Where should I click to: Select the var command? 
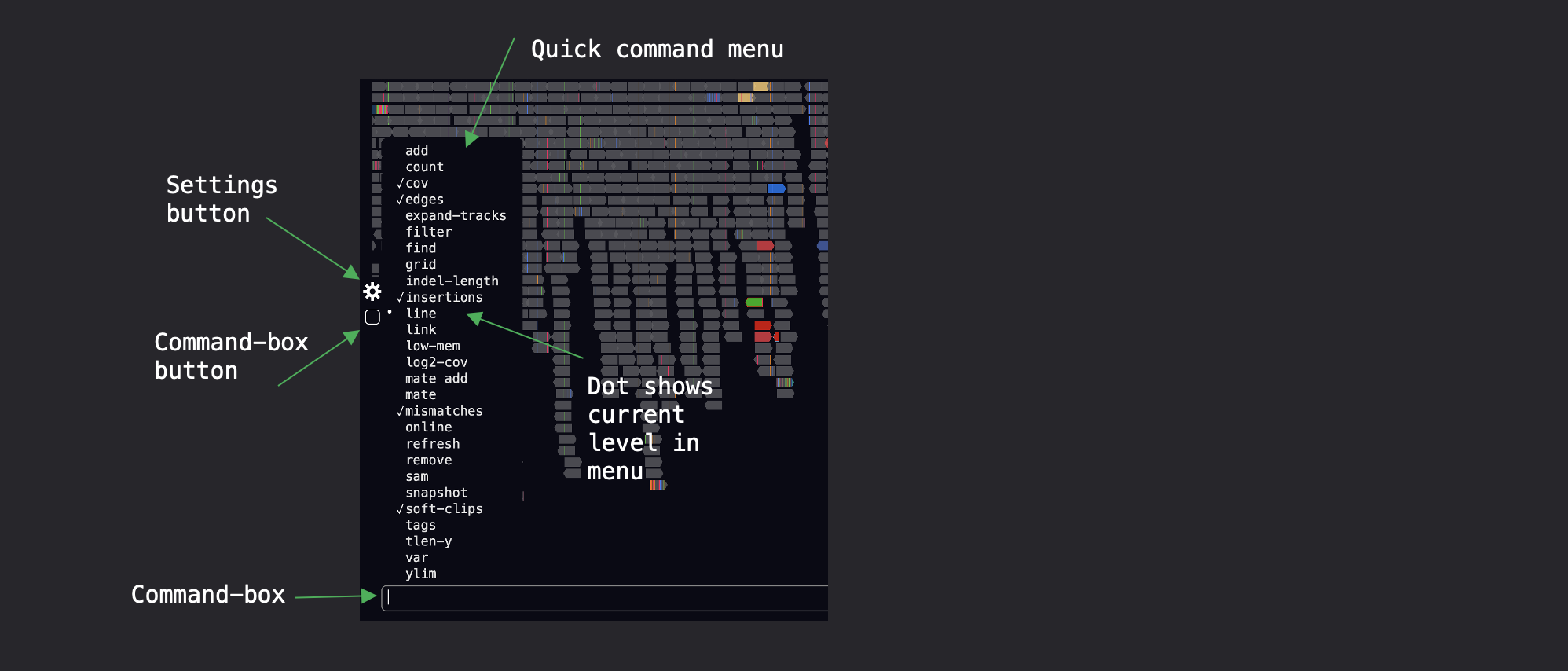pyautogui.click(x=417, y=558)
